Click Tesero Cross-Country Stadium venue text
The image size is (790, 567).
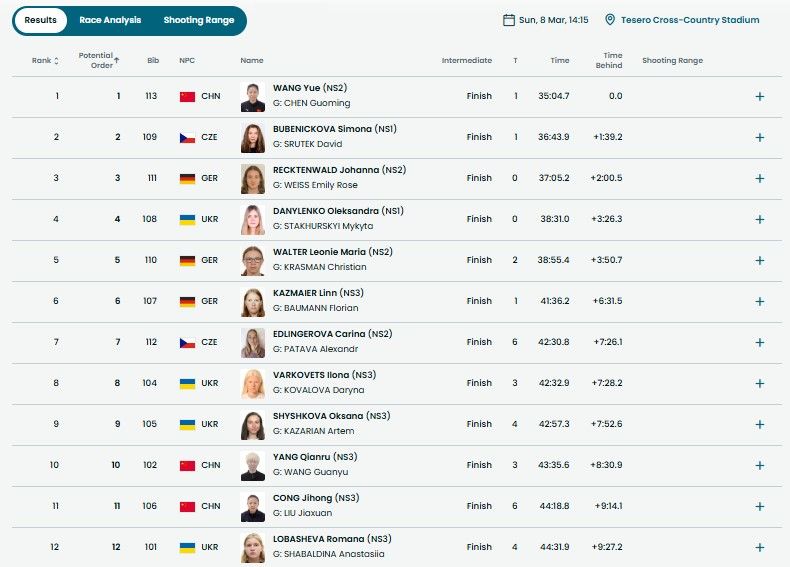(x=690, y=20)
